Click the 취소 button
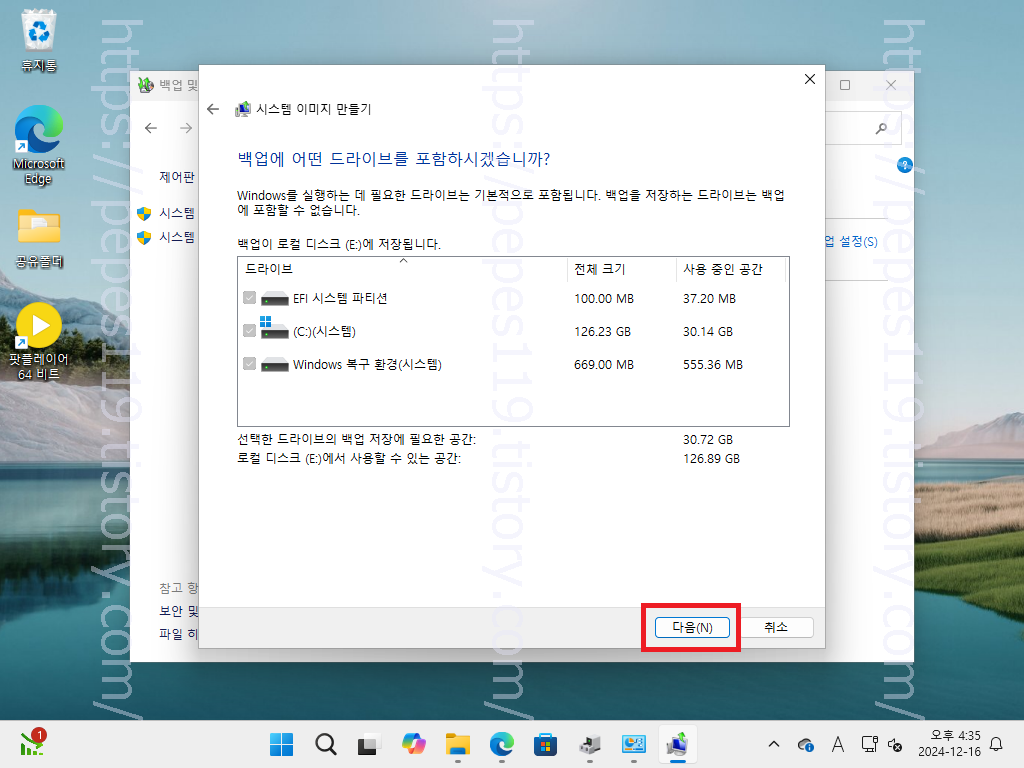Viewport: 1024px width, 768px height. pos(776,628)
